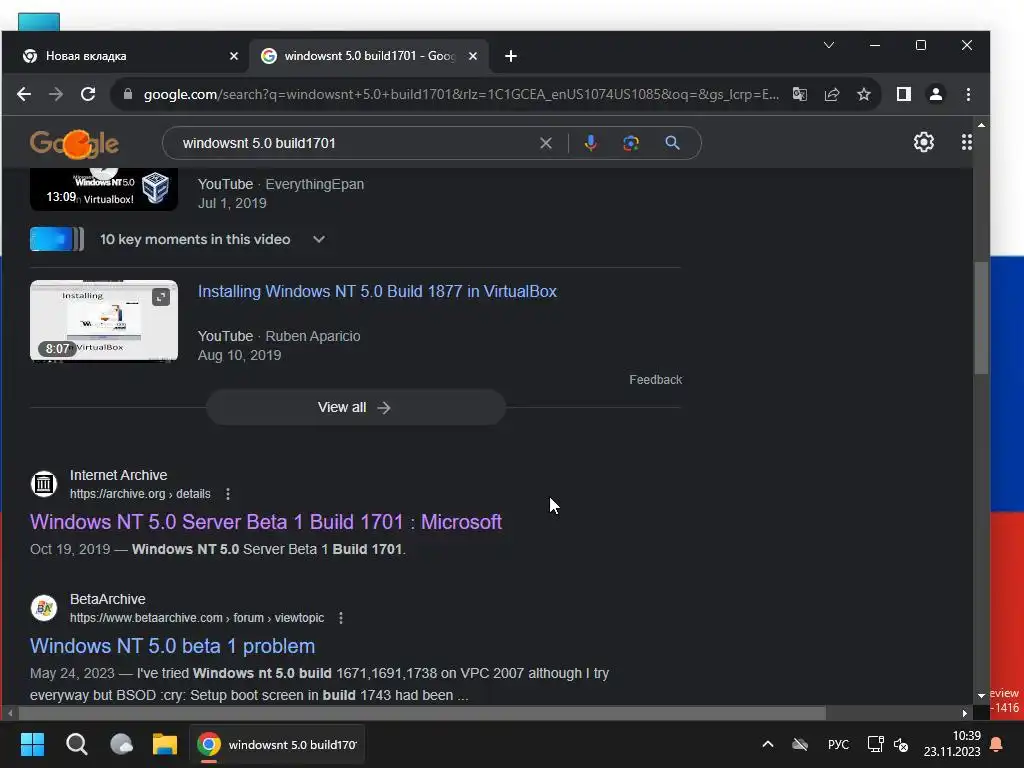Click the browser forward arrow
This screenshot has height=768, width=1024.
pyautogui.click(x=56, y=94)
